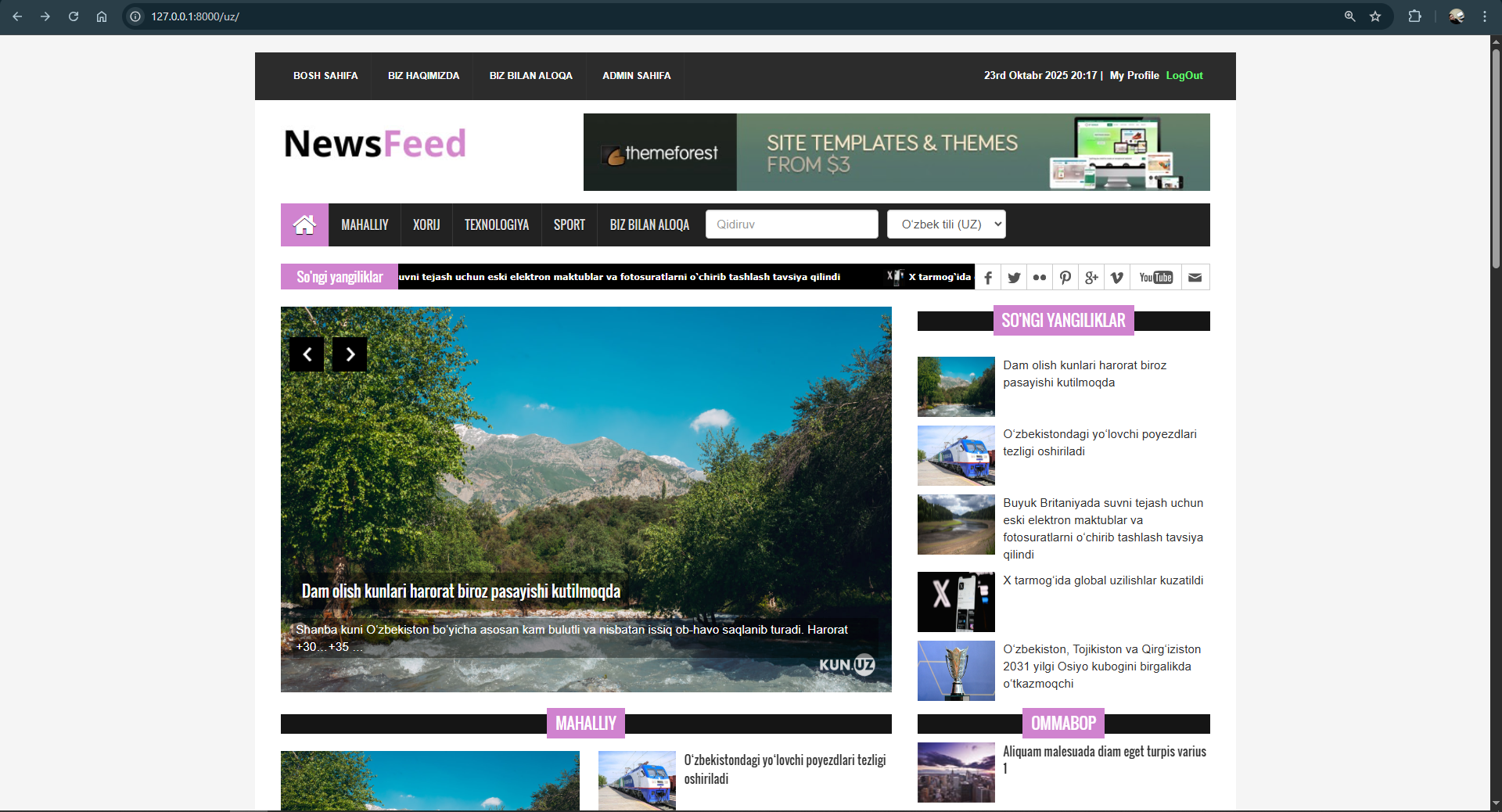This screenshot has height=812, width=1502.
Task: Open the Vimeo social icon
Action: [x=1117, y=277]
